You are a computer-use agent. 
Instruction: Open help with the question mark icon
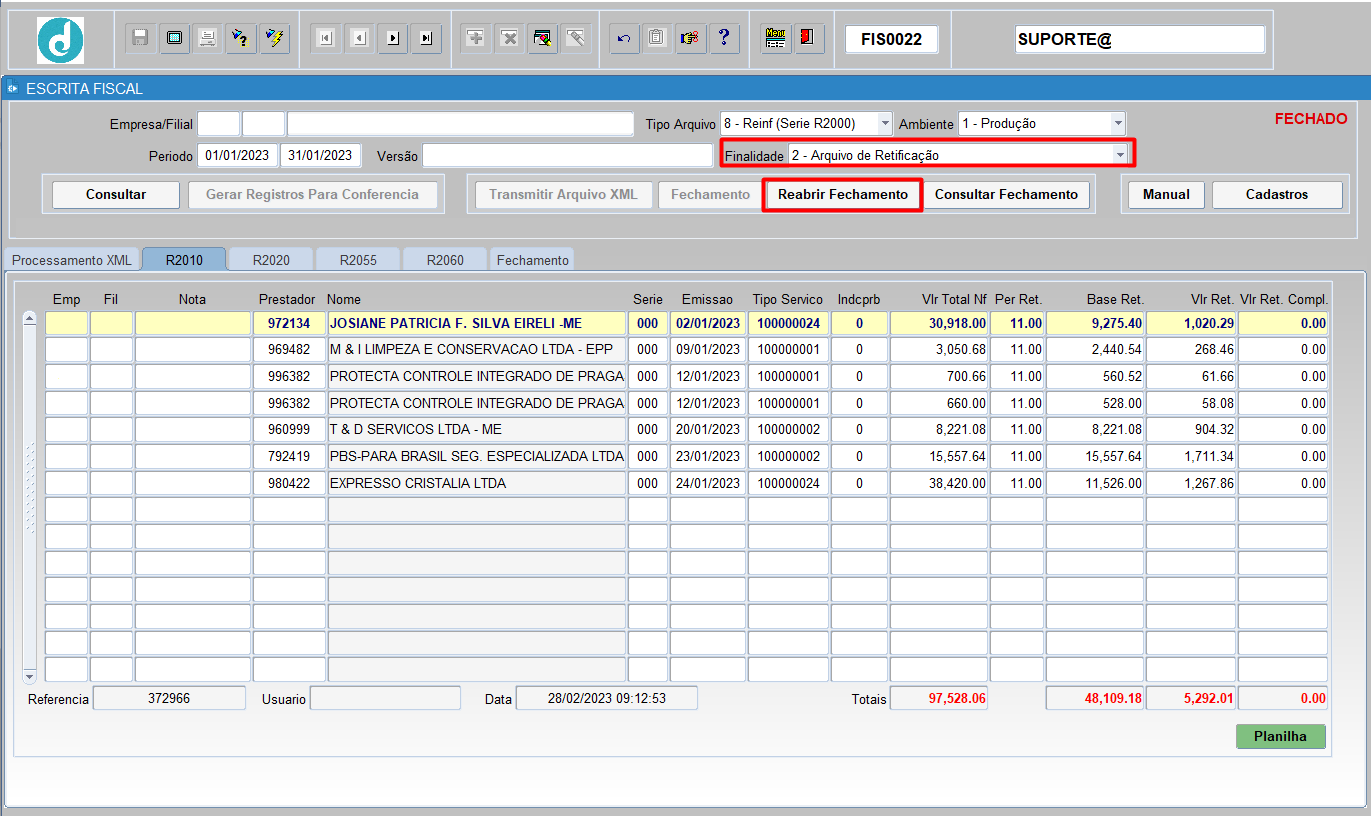click(723, 38)
